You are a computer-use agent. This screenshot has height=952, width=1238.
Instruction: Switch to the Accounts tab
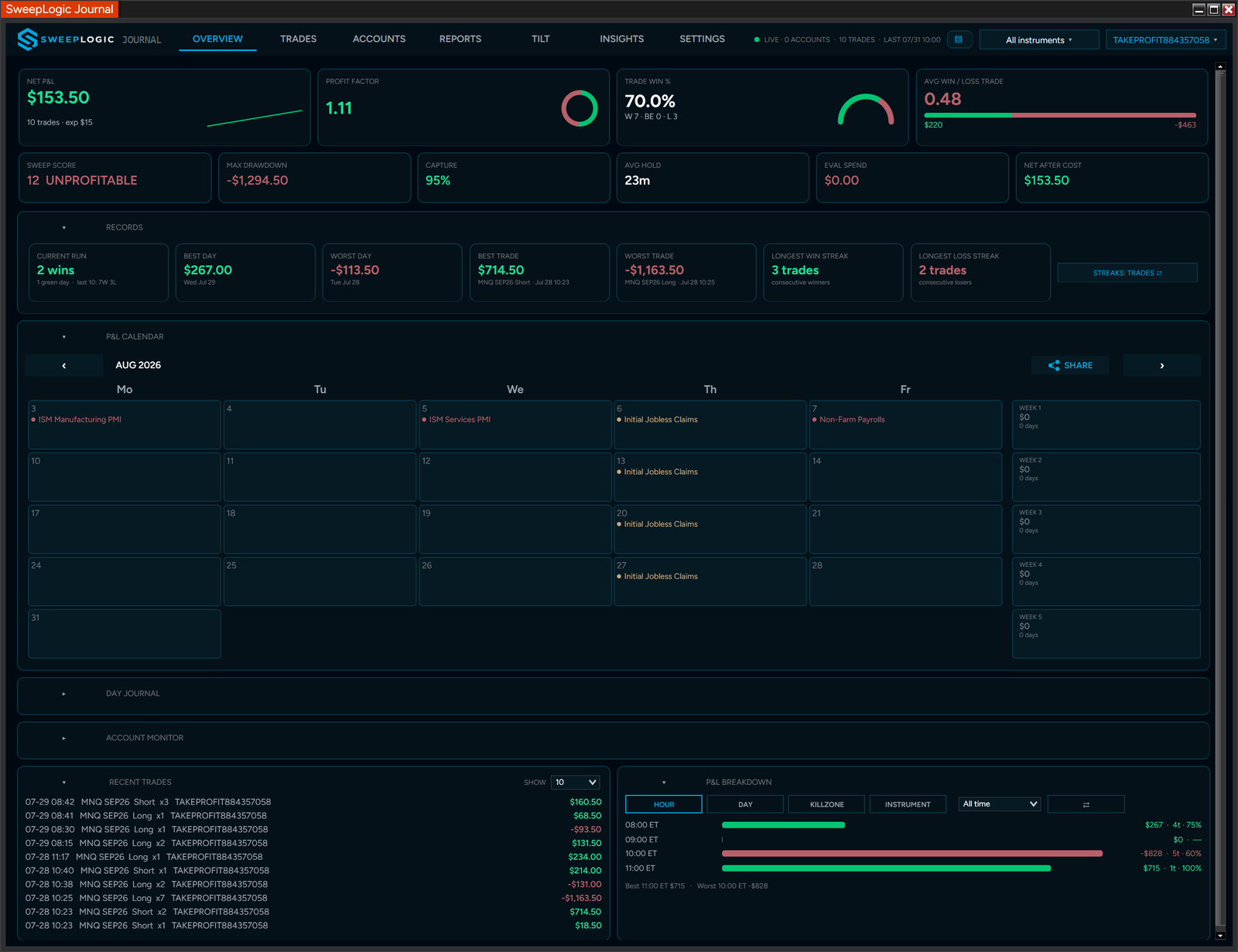(379, 39)
